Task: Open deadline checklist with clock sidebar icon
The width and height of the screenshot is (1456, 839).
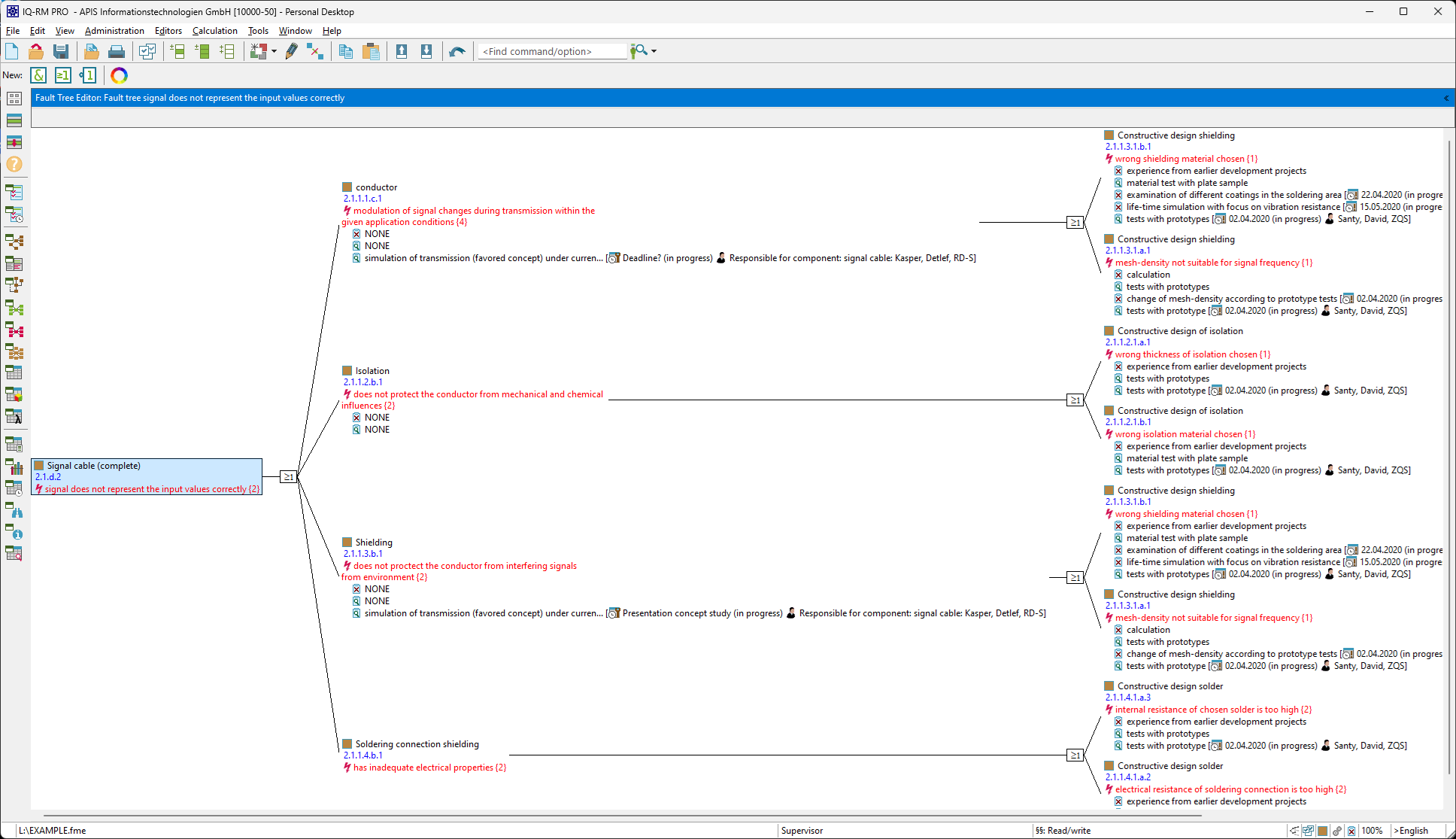Action: coord(14,214)
